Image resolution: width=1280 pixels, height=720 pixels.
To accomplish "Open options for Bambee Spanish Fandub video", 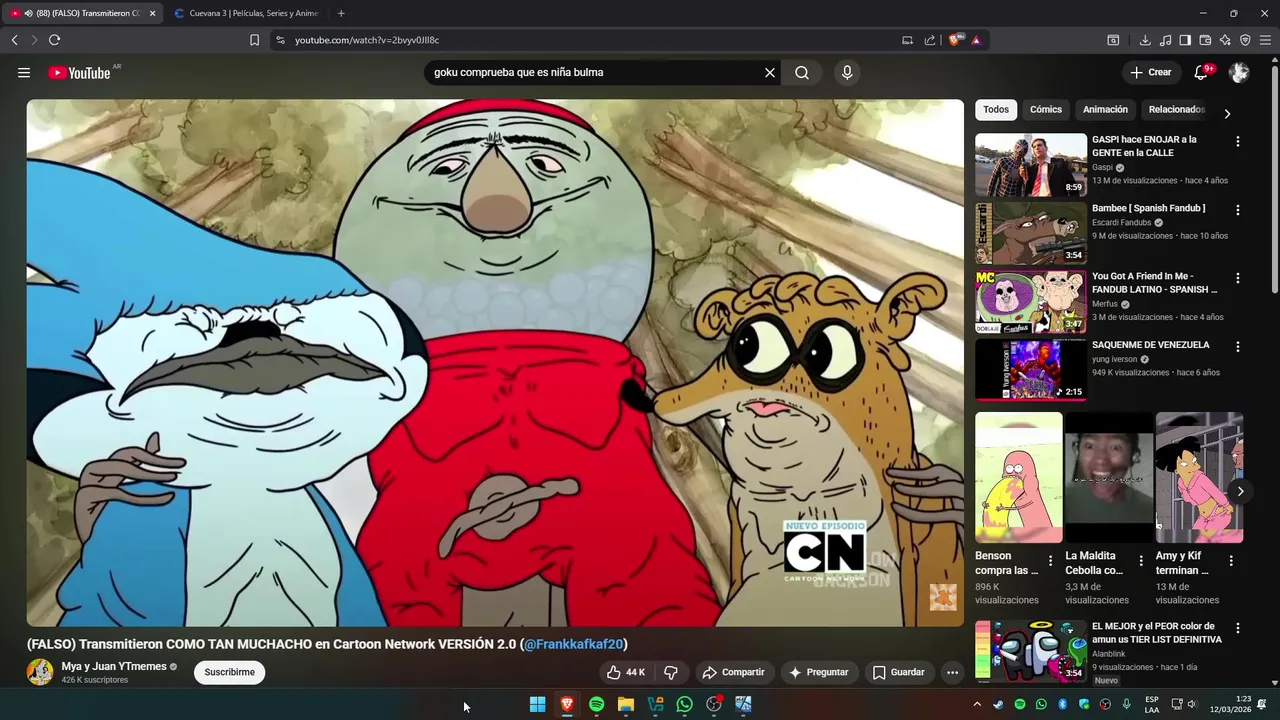I will tap(1238, 210).
